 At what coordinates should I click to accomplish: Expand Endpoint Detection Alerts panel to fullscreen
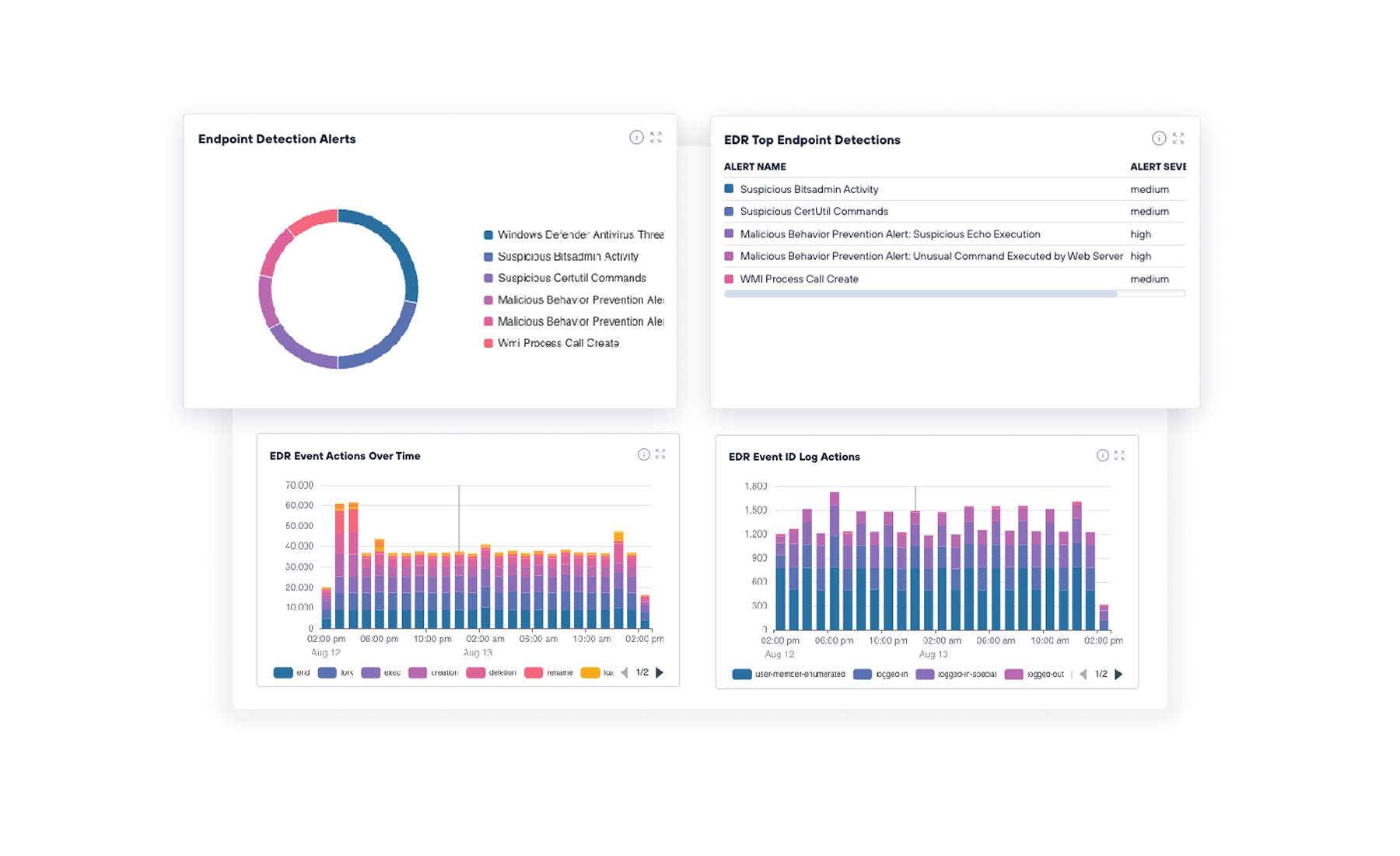pos(656,138)
